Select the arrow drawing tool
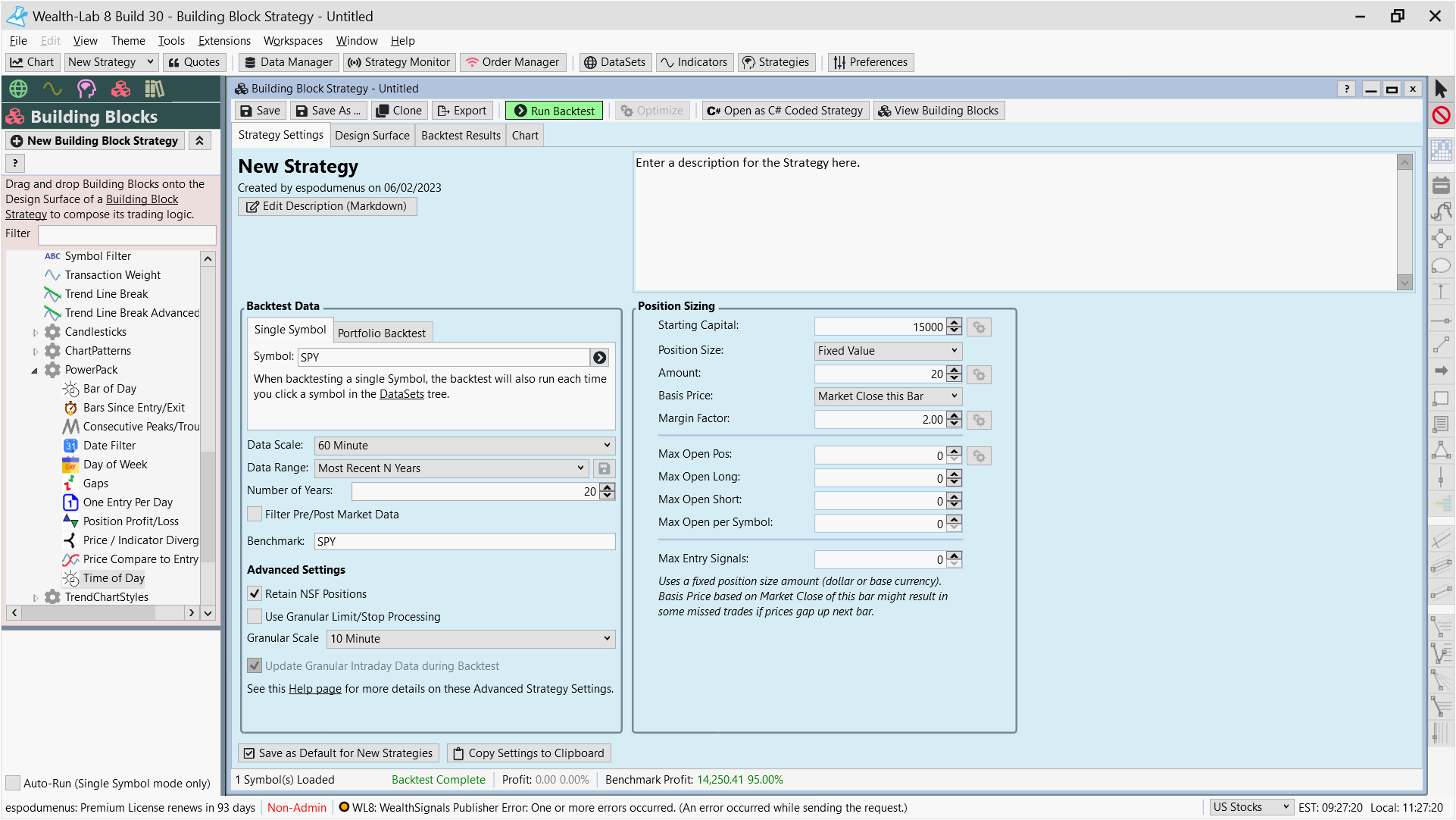This screenshot has height=820, width=1456. pos(1441,371)
